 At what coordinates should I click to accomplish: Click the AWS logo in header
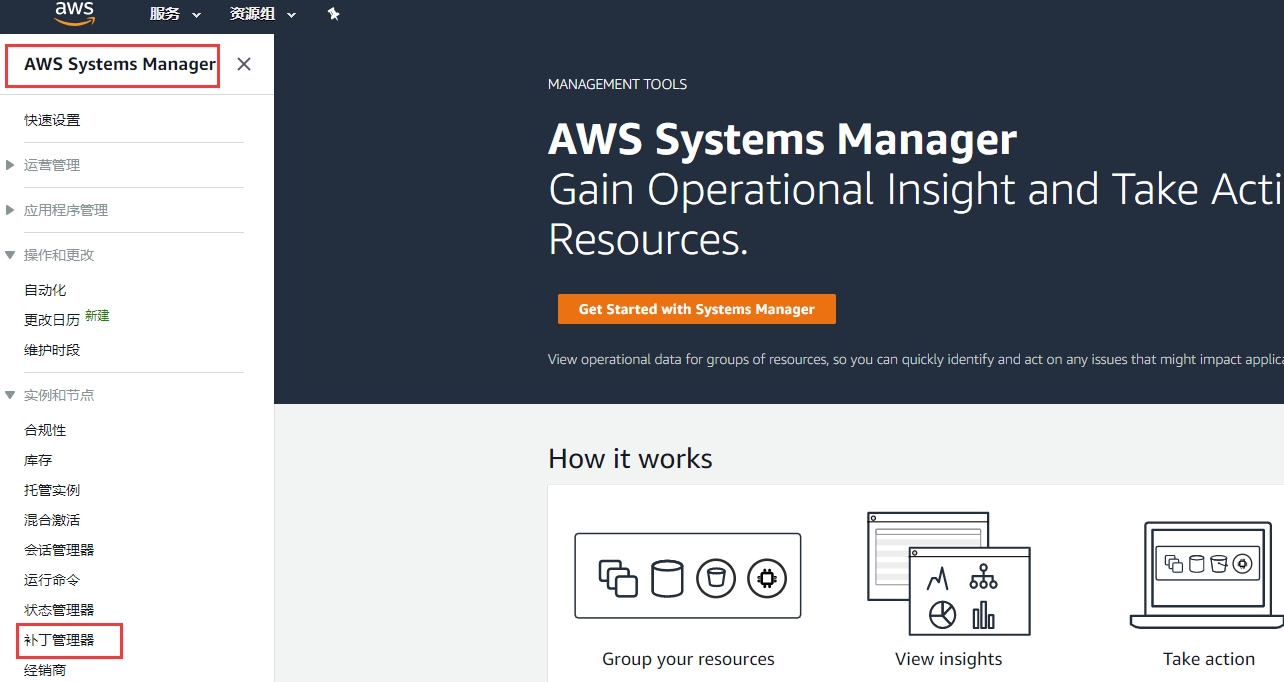tap(75, 13)
